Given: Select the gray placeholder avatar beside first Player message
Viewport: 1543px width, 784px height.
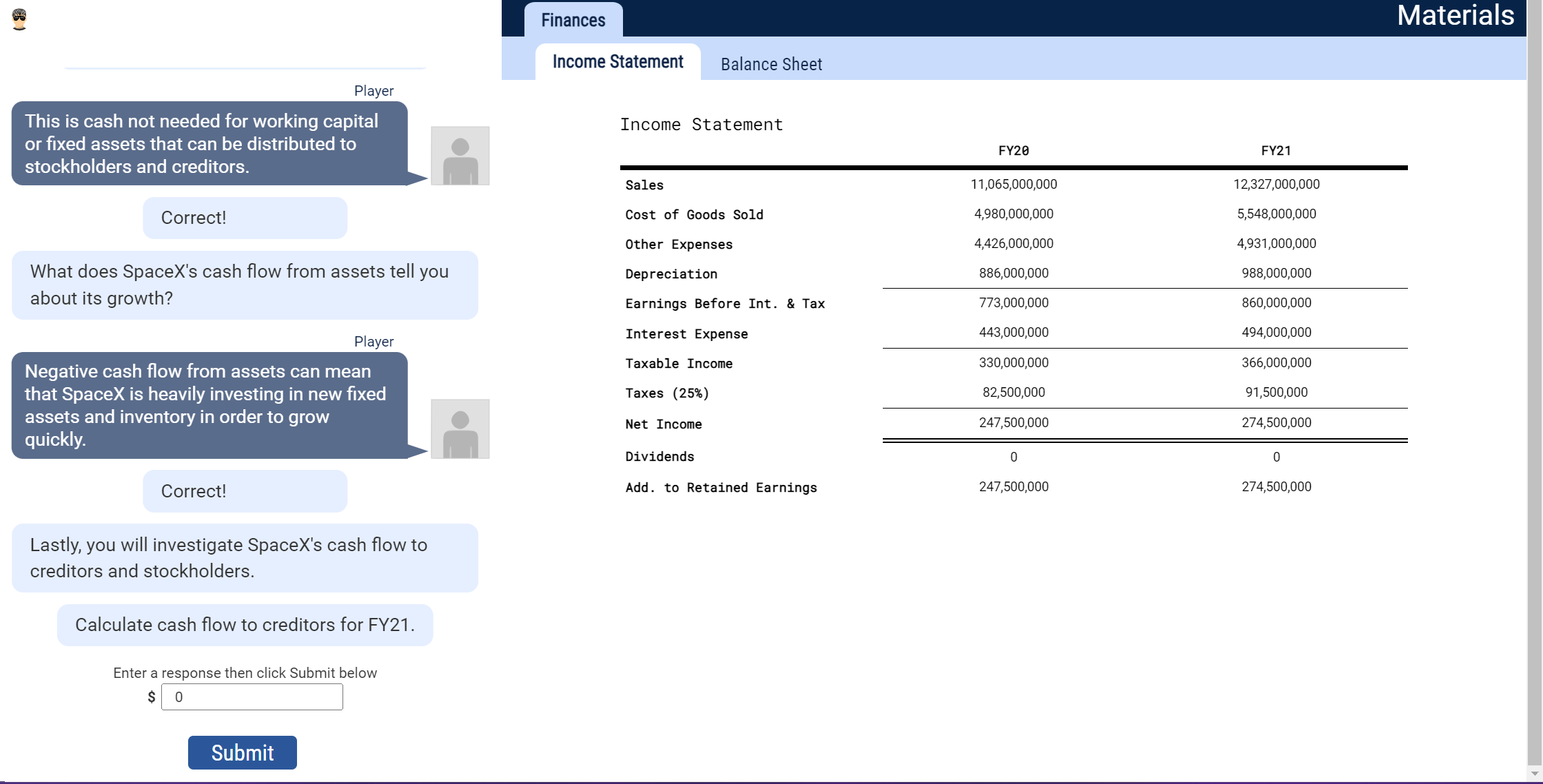Looking at the screenshot, I should [460, 156].
